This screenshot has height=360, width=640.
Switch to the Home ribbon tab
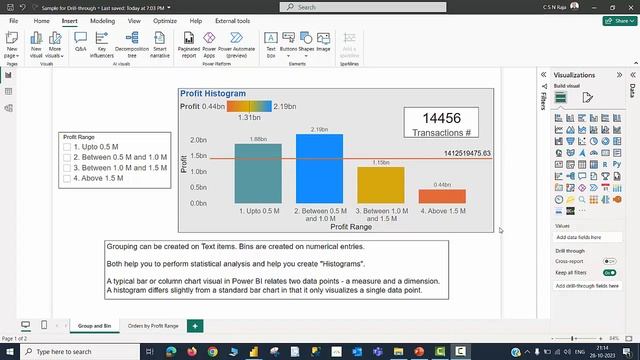click(42, 21)
